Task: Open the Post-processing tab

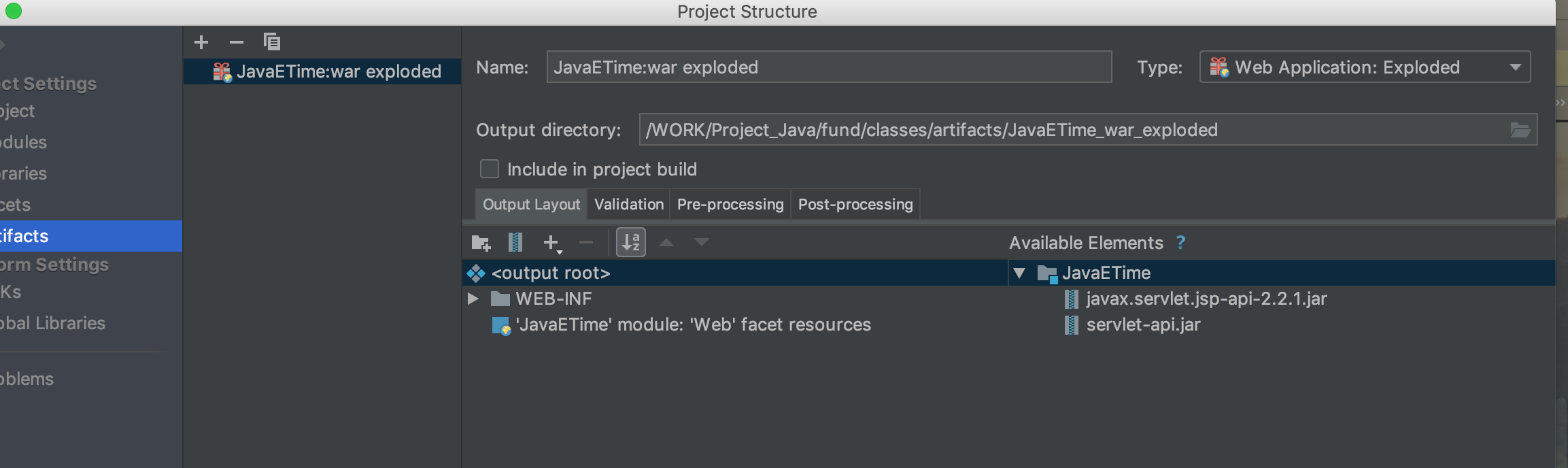Action: click(855, 204)
